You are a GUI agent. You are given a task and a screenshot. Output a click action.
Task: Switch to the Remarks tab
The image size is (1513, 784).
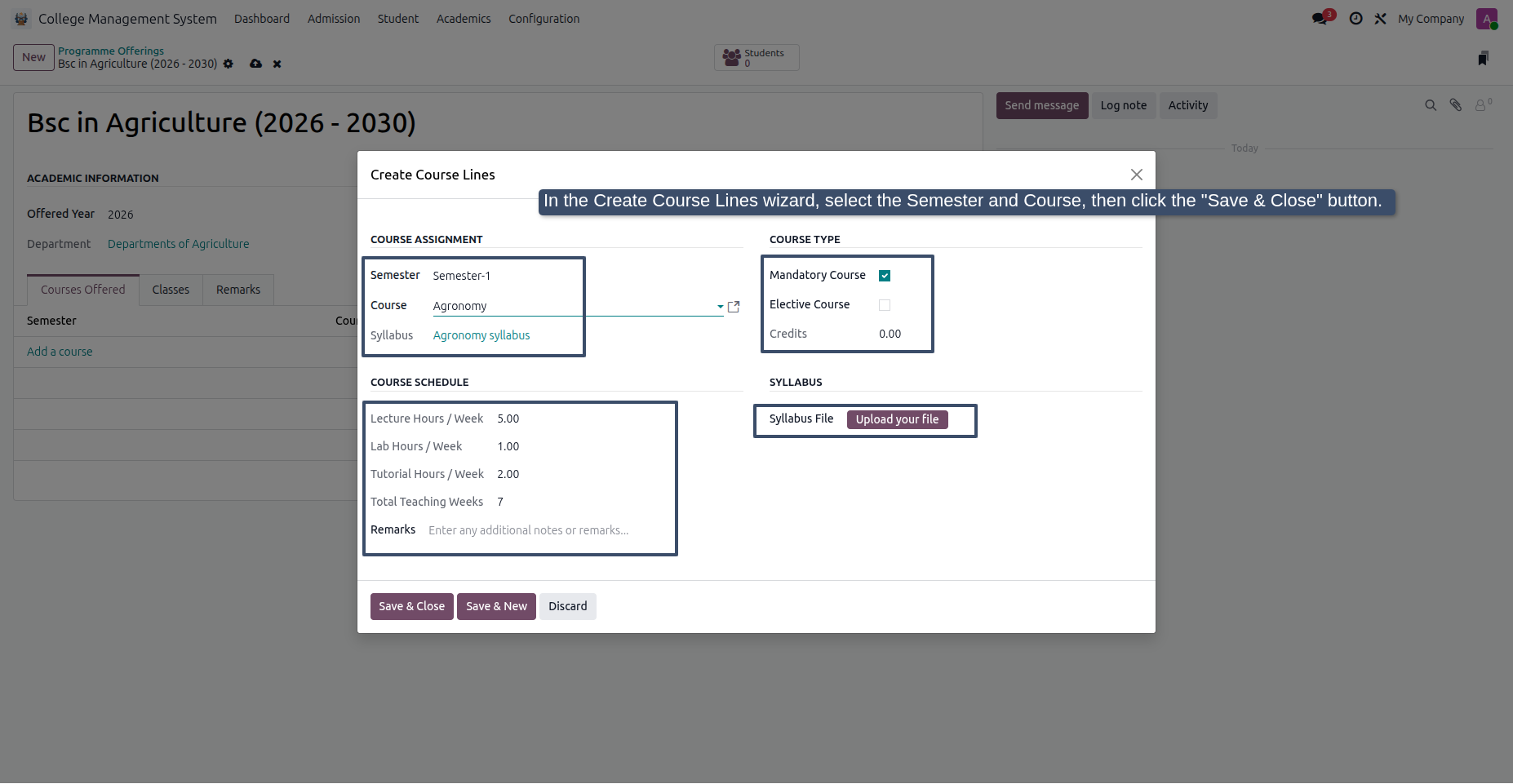click(238, 290)
